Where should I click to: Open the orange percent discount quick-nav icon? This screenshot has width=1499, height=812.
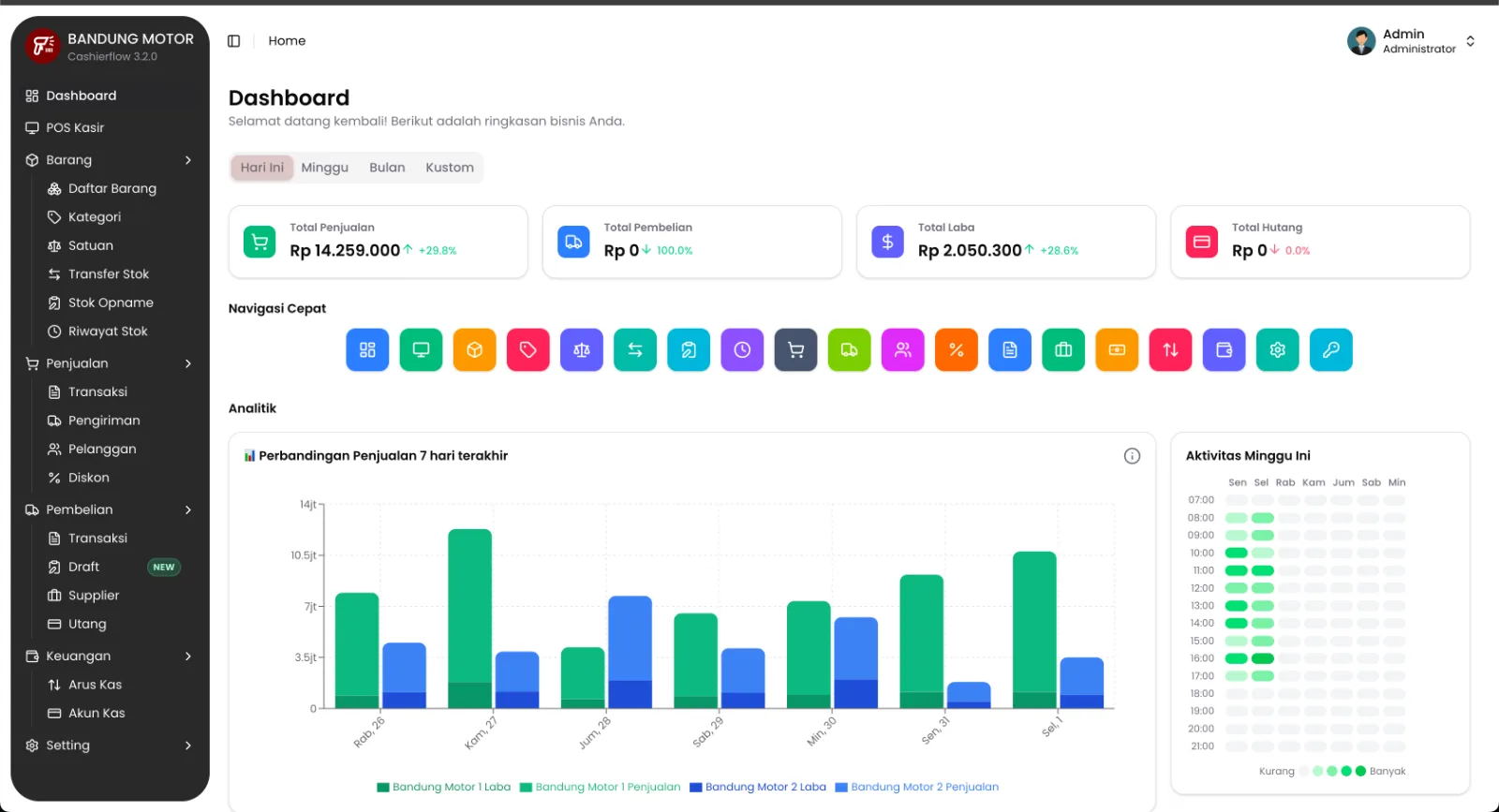point(957,349)
